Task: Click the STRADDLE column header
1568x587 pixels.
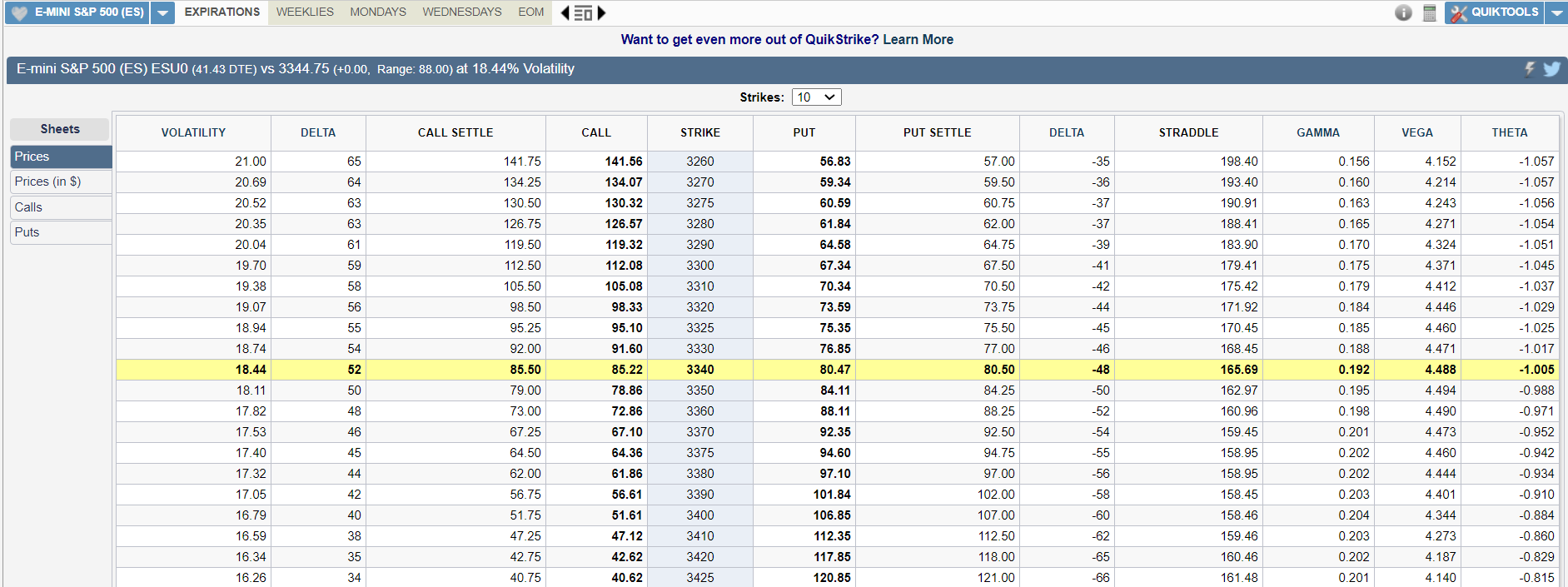Action: [1188, 132]
